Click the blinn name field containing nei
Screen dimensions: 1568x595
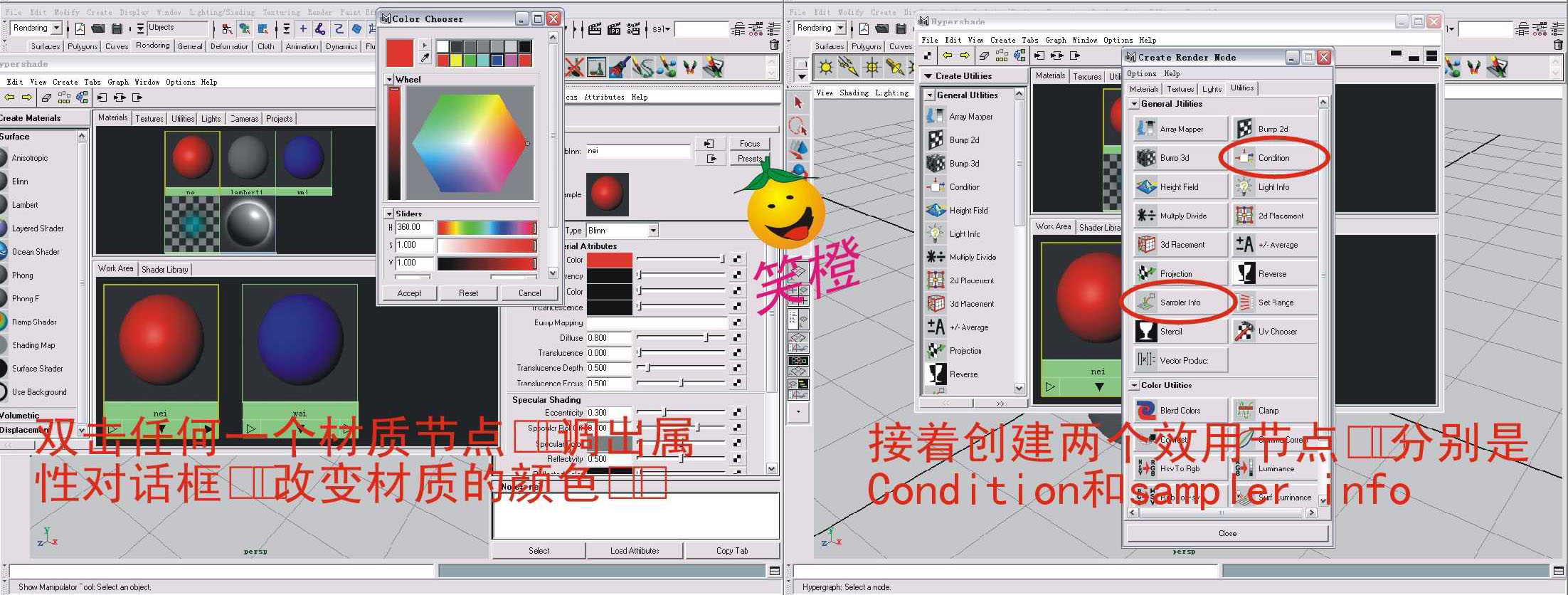(x=638, y=151)
